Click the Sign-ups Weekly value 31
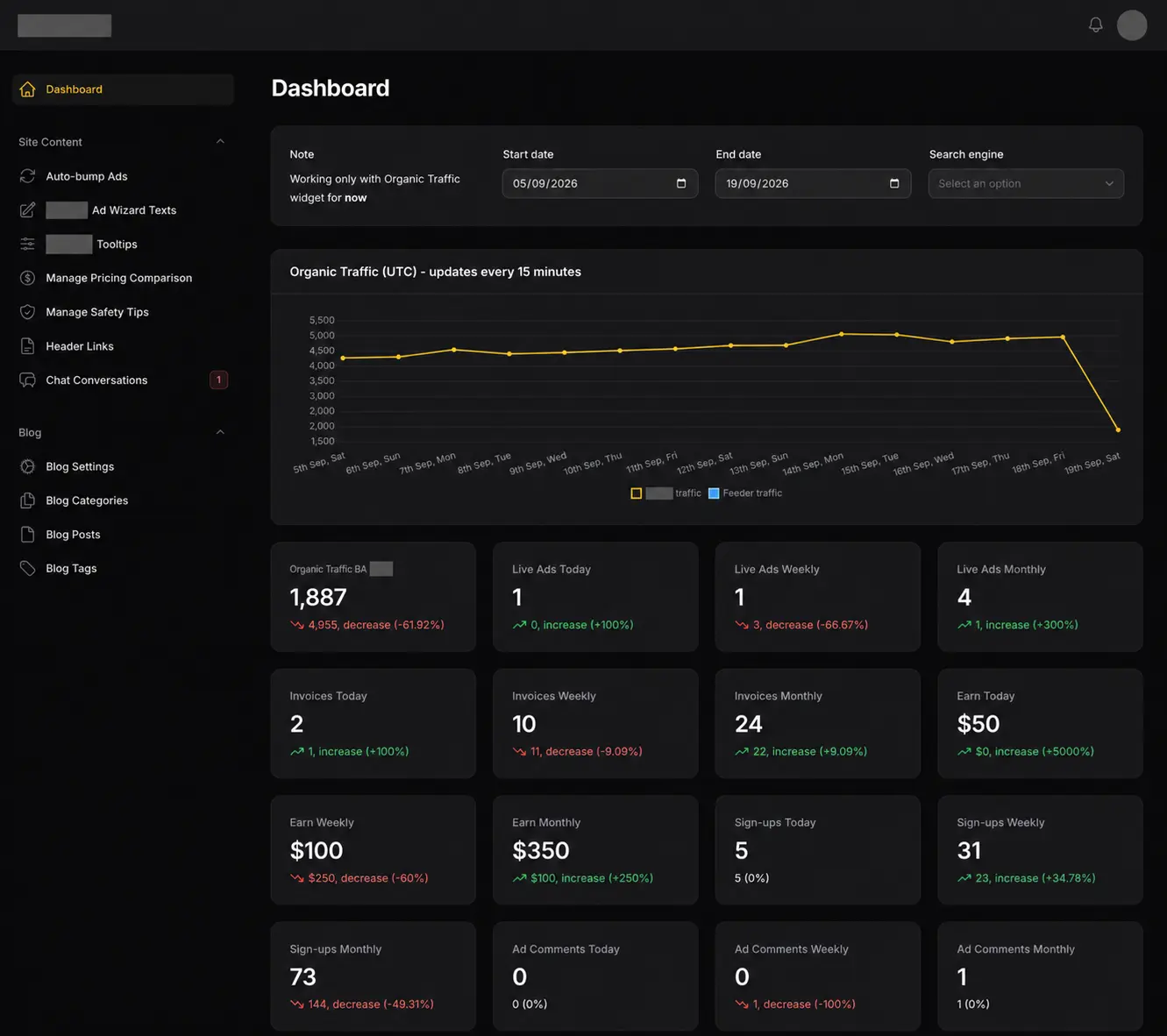 pos(969,850)
